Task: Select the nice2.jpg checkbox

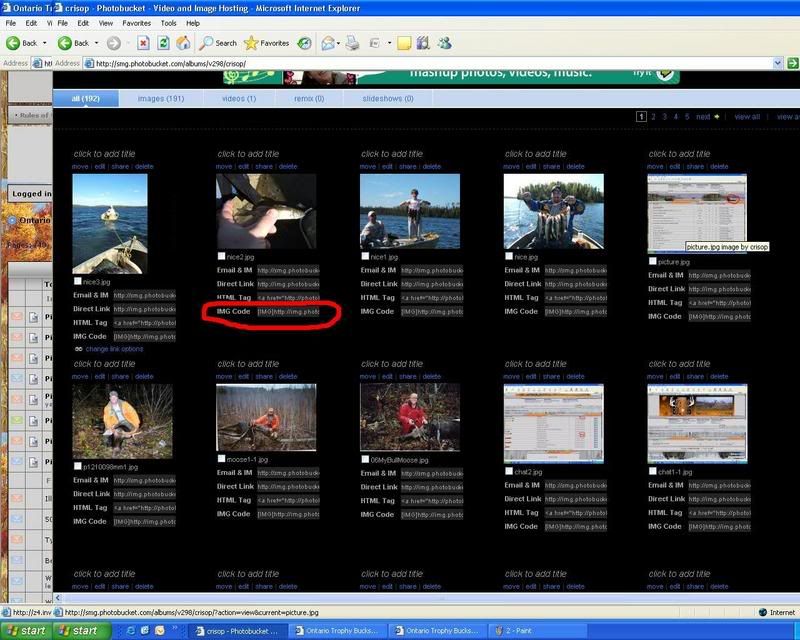Action: pos(222,257)
